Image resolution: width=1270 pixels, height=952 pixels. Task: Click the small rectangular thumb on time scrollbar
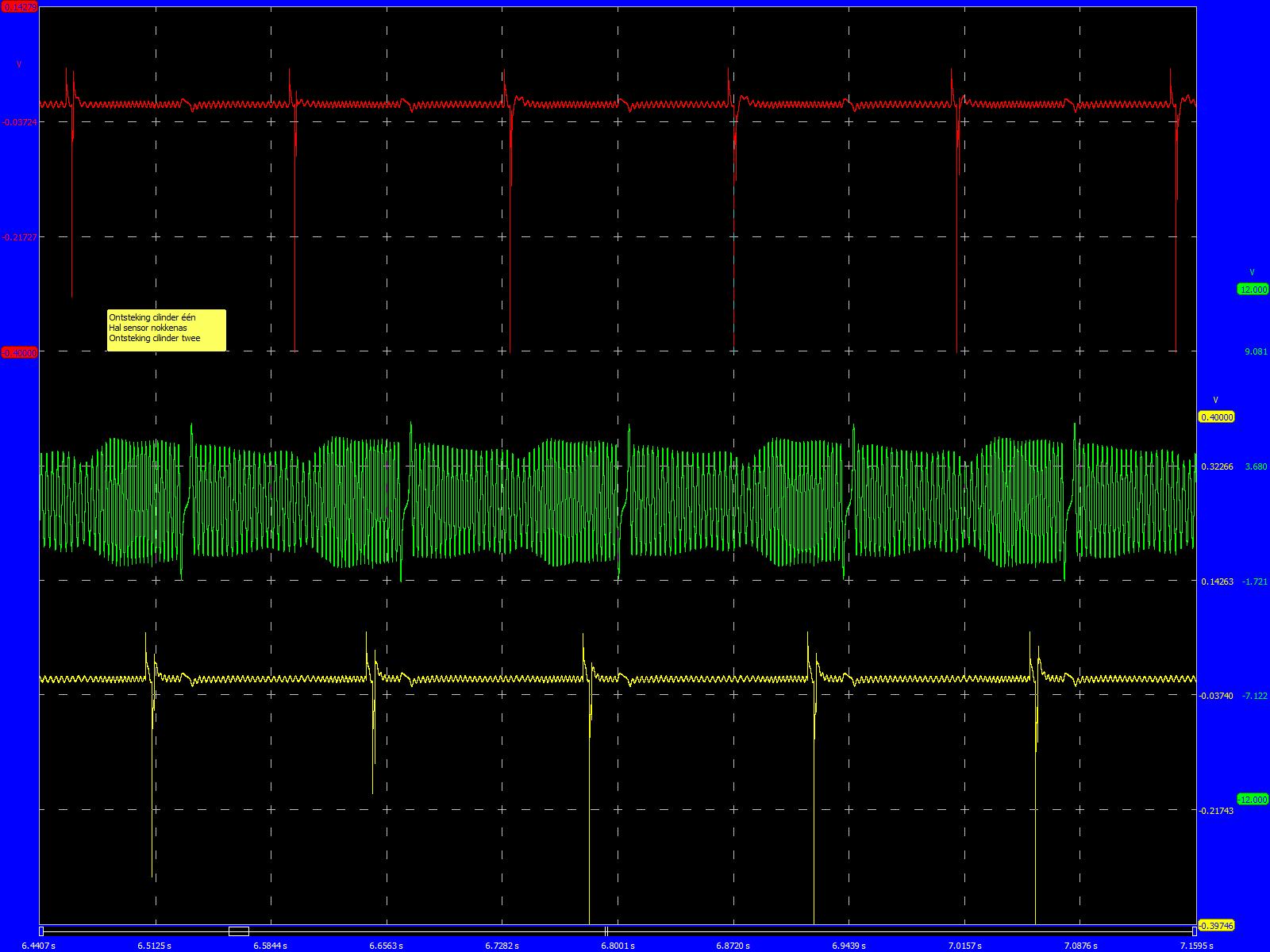click(238, 931)
